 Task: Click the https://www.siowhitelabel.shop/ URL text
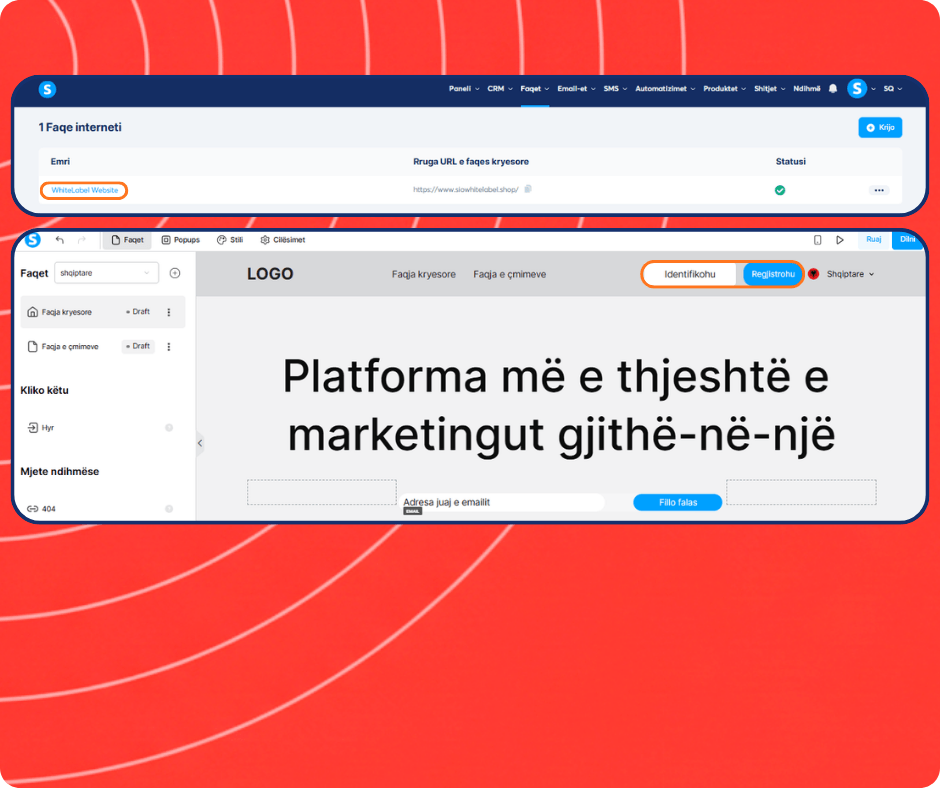(466, 190)
